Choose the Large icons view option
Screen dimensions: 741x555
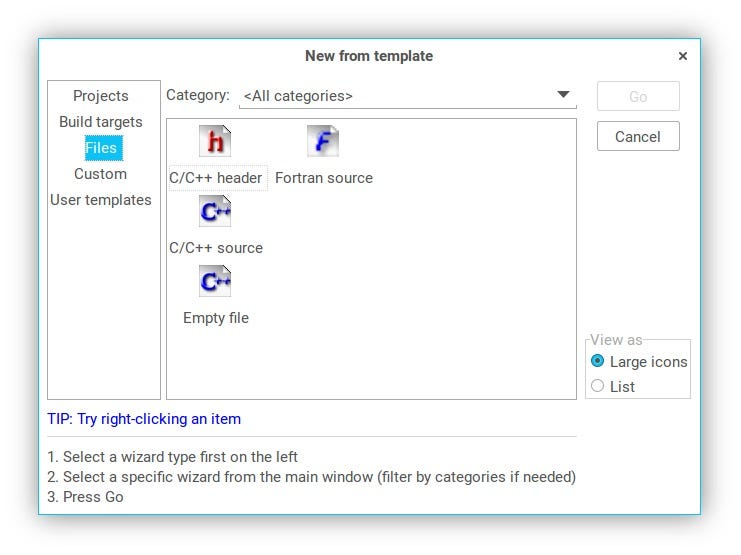point(597,361)
